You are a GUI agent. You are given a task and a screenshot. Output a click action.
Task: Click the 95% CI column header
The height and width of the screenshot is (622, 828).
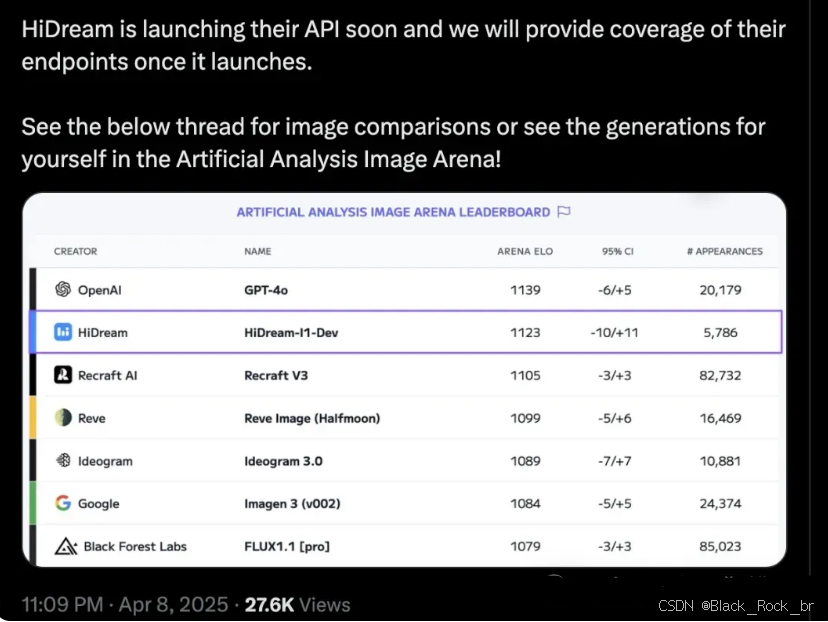pos(617,251)
